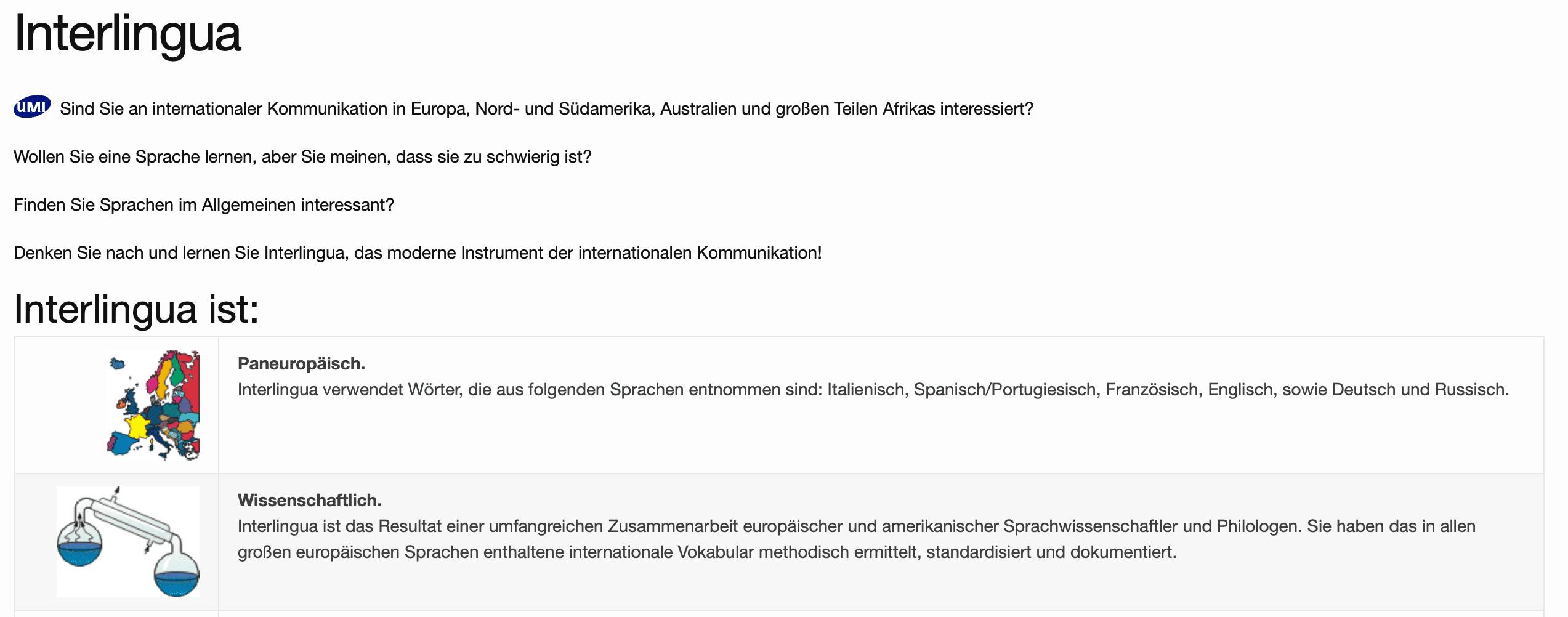Click the yellow France area on the map

click(137, 425)
